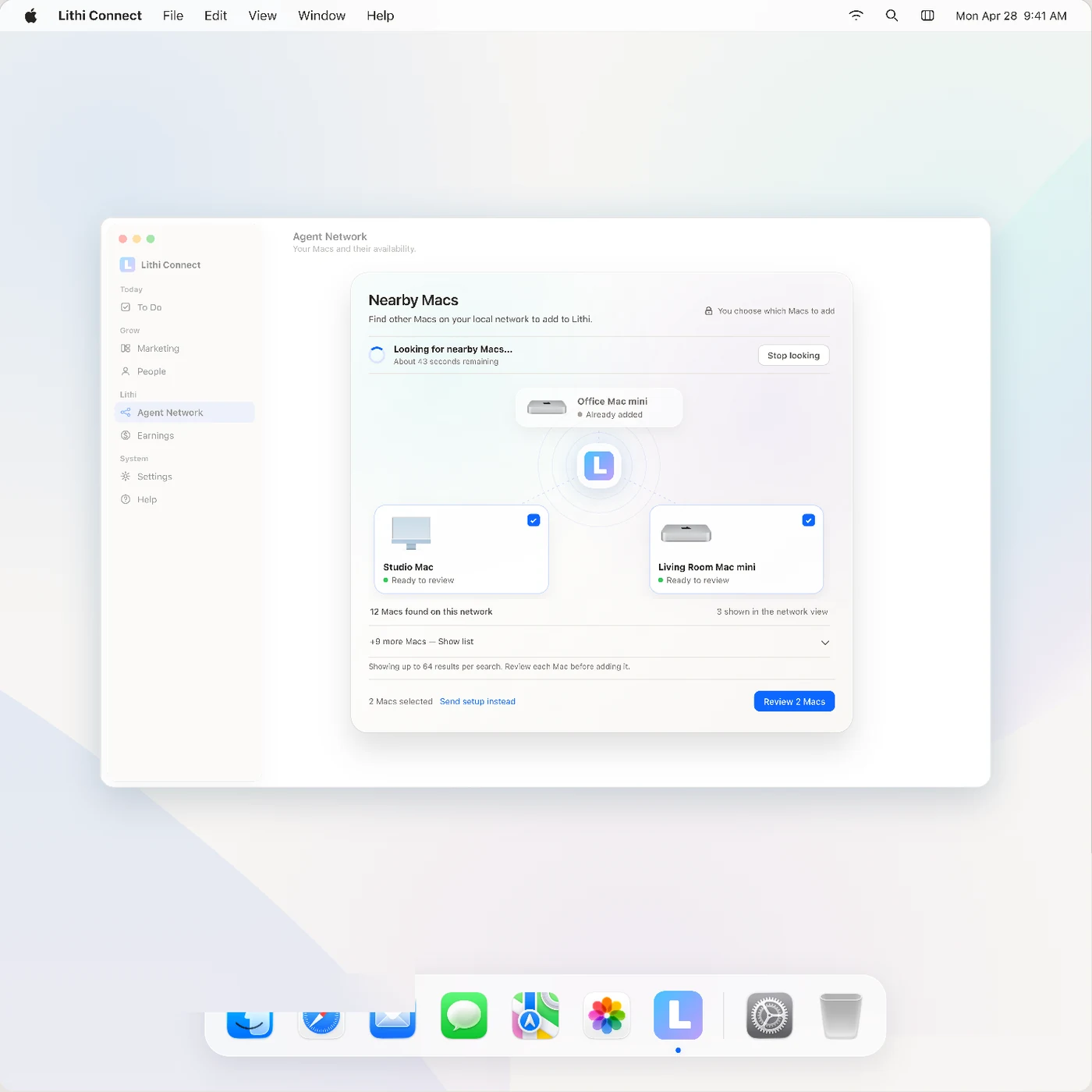Click the Lithi Connect logo in sidebar
The width and height of the screenshot is (1092, 1092).
pyautogui.click(x=127, y=264)
